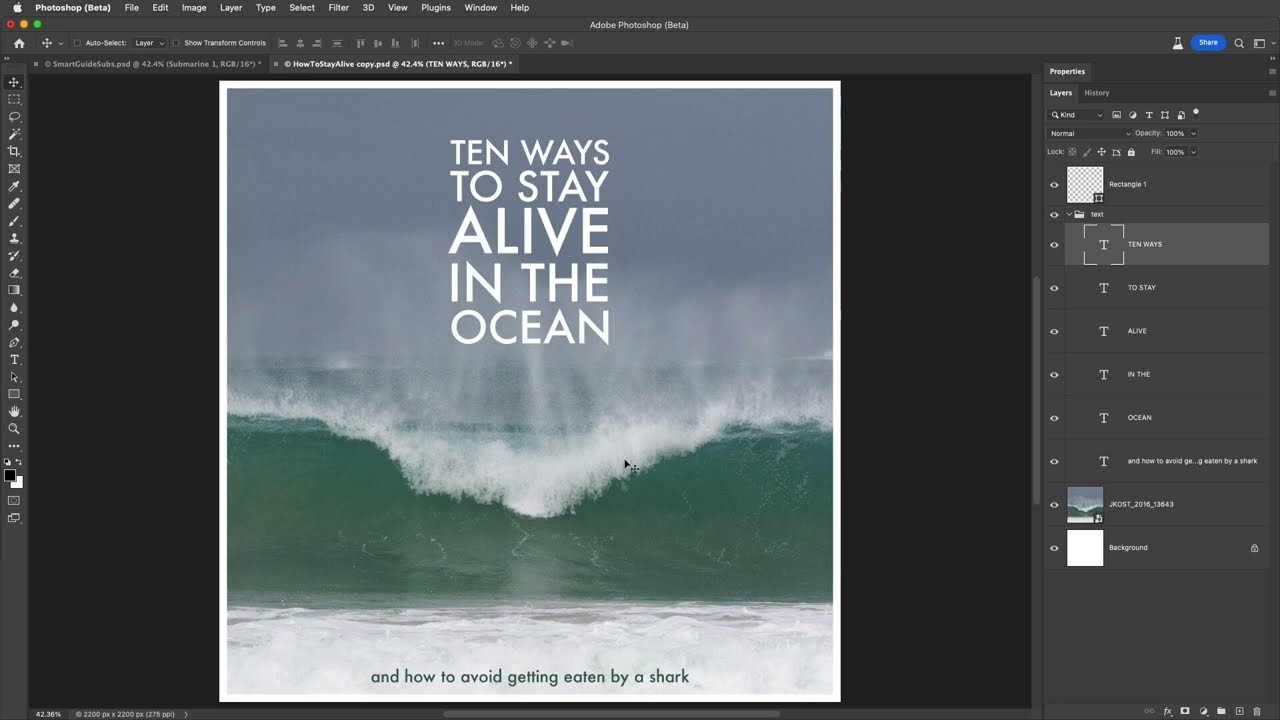Select the Pen tool
The image size is (1280, 720).
(14, 342)
